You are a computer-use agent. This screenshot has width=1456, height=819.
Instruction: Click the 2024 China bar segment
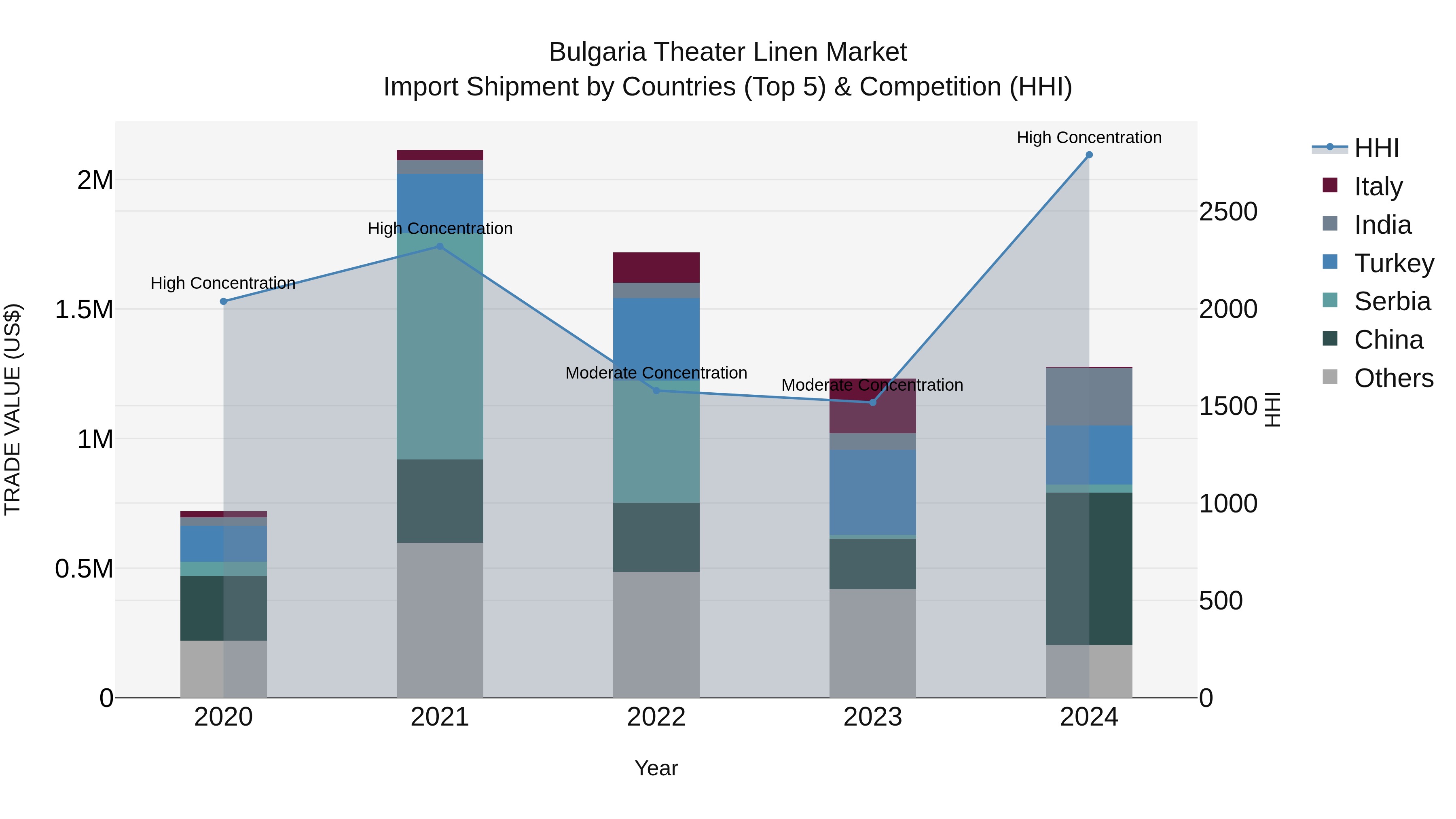click(x=1089, y=569)
